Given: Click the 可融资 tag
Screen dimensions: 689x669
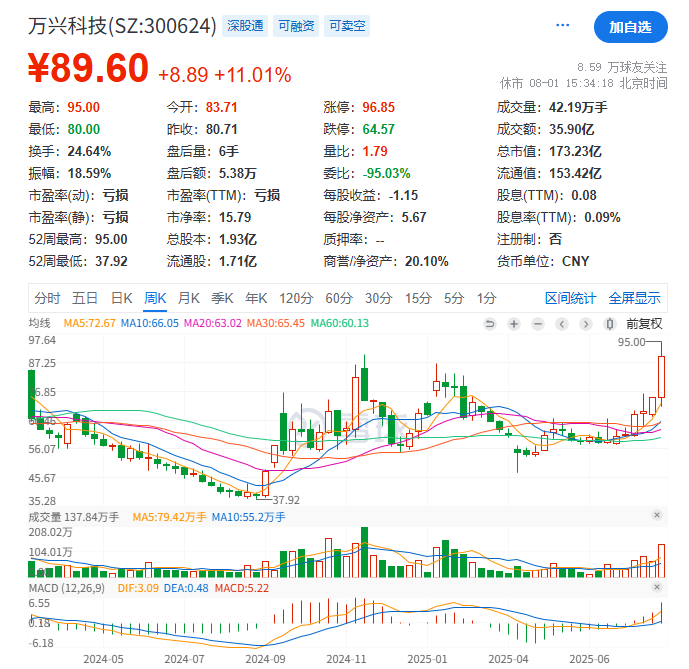Looking at the screenshot, I should point(296,26).
